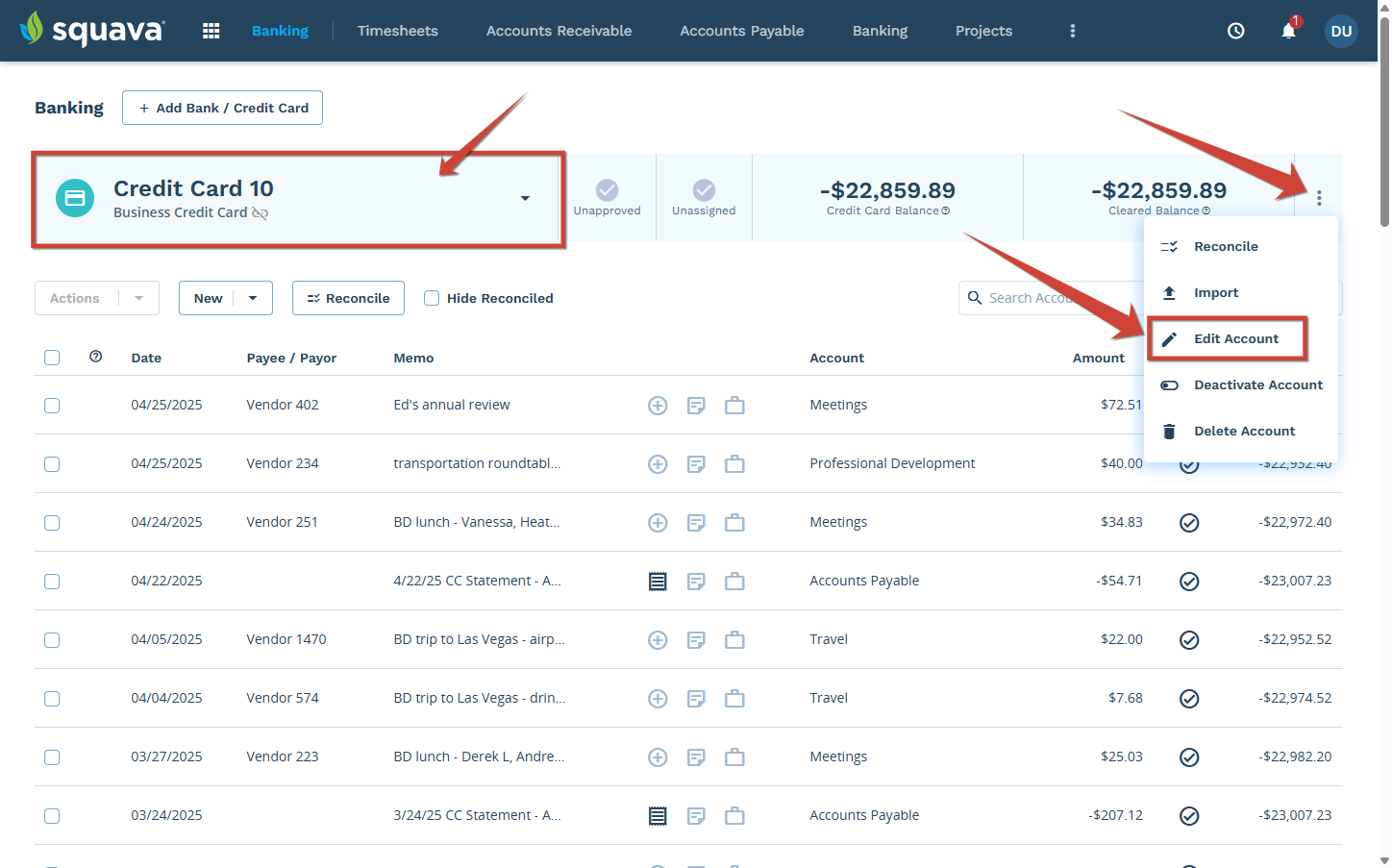Select the 04/25/2025 Vendor 402 row checkbox
Image resolution: width=1392 pixels, height=868 pixels.
coord(52,406)
